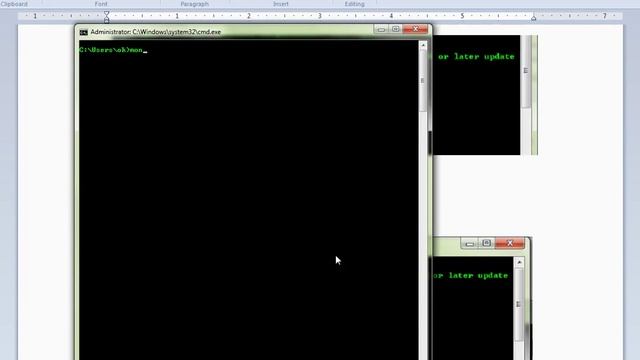Click the Font group label in ribbon
The image size is (640, 360).
click(x=101, y=4)
